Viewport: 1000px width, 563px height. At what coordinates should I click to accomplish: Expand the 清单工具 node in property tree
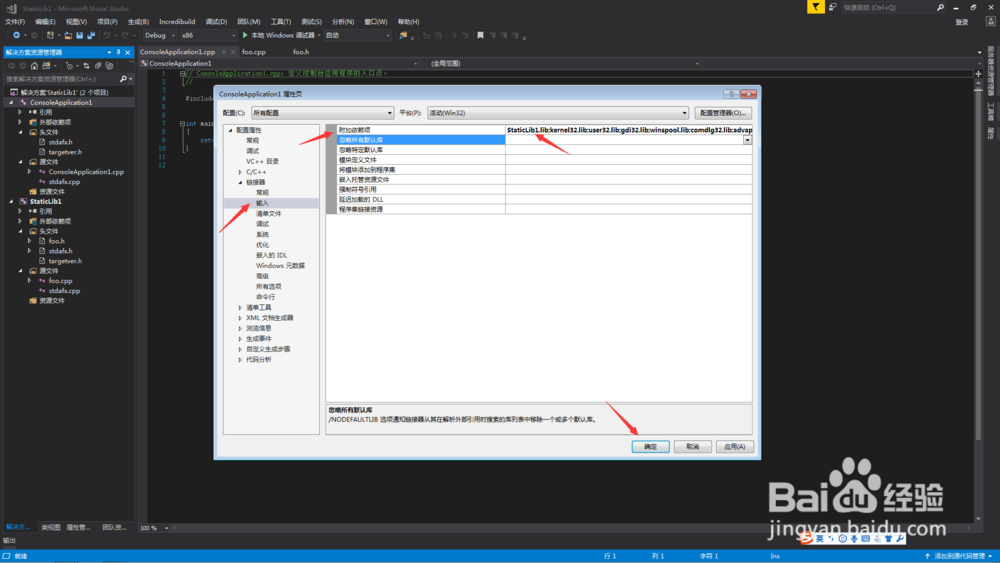240,307
